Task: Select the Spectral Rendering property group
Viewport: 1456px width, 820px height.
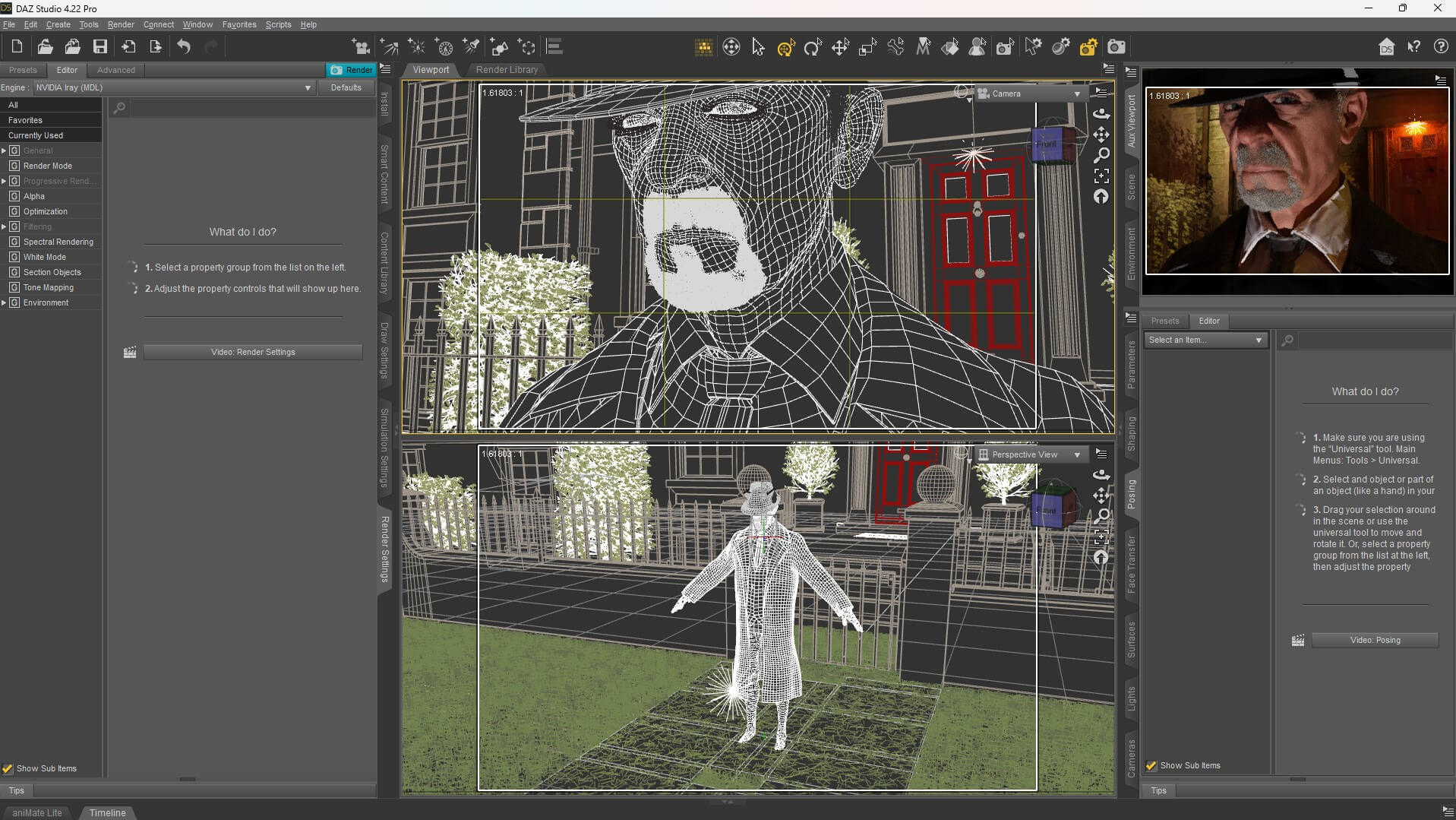Action: (x=58, y=242)
